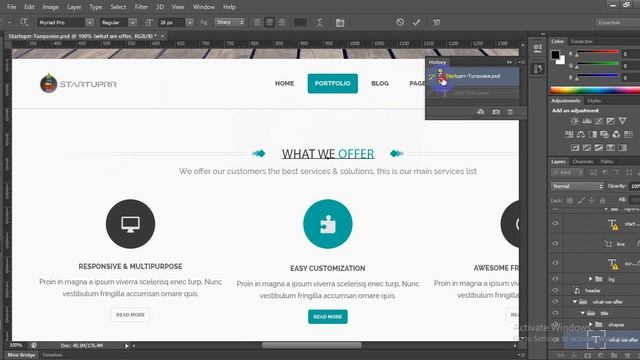Filter layers by pixel layers
Screen dimensions: 640x360
593,173
